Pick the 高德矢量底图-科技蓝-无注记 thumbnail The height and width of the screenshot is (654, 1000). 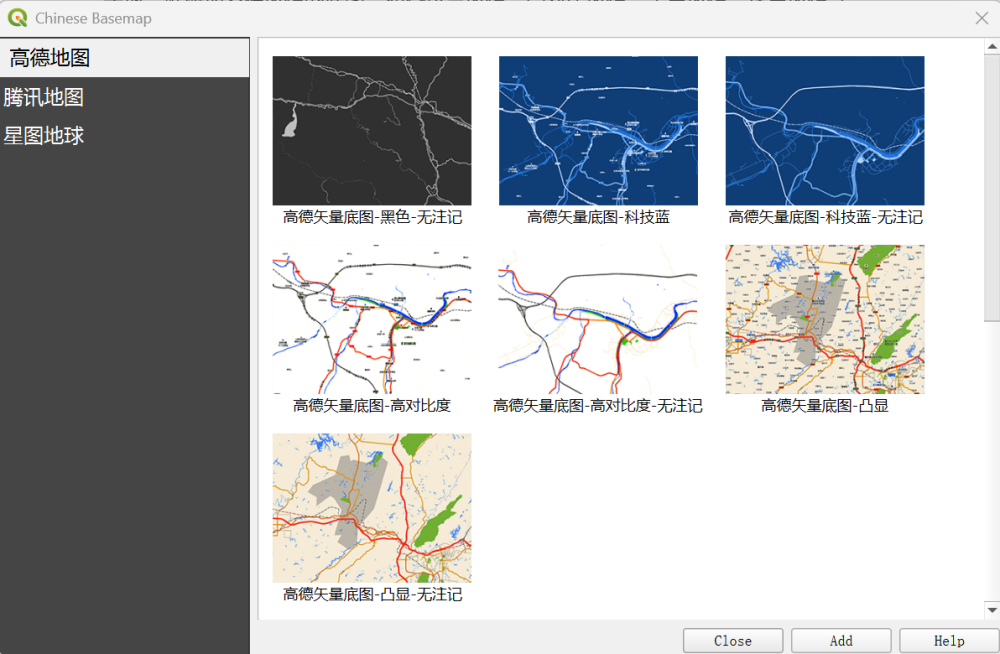(x=825, y=131)
